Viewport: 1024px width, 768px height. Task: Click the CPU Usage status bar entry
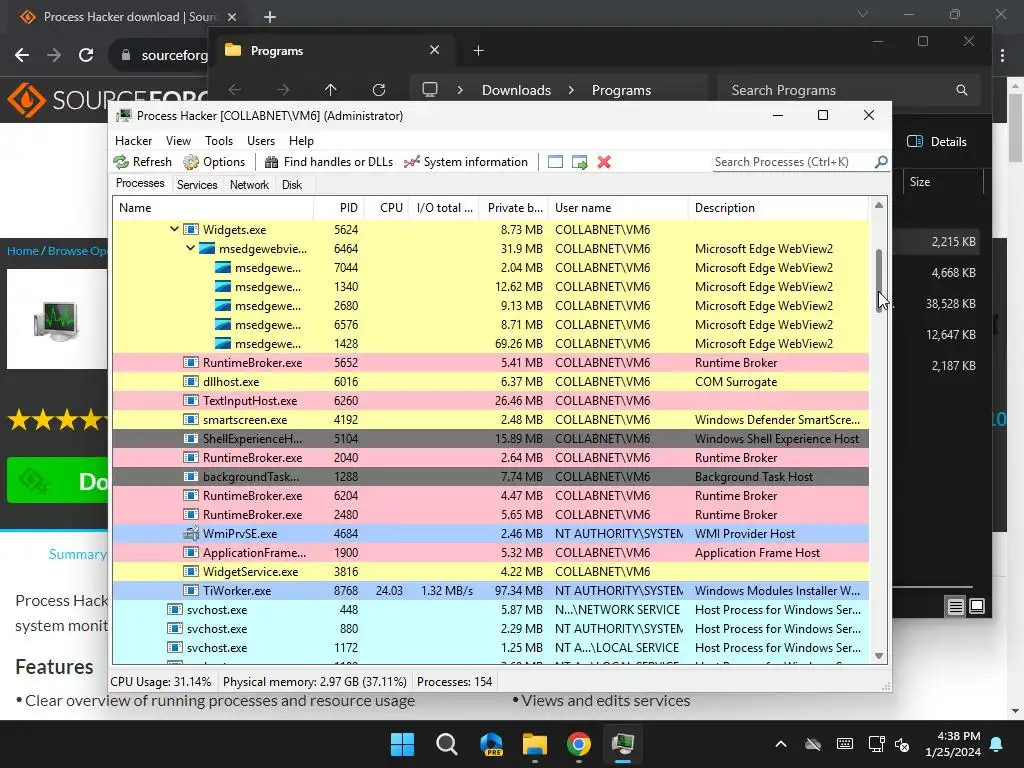pyautogui.click(x=161, y=682)
